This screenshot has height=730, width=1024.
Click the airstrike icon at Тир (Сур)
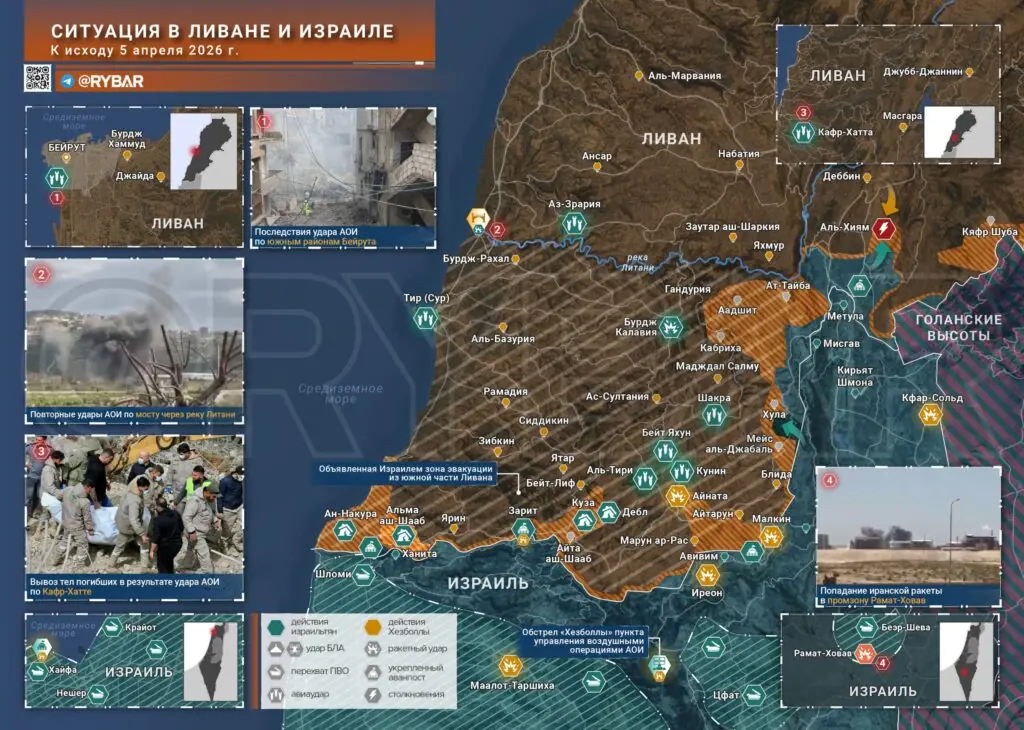pyautogui.click(x=425, y=319)
